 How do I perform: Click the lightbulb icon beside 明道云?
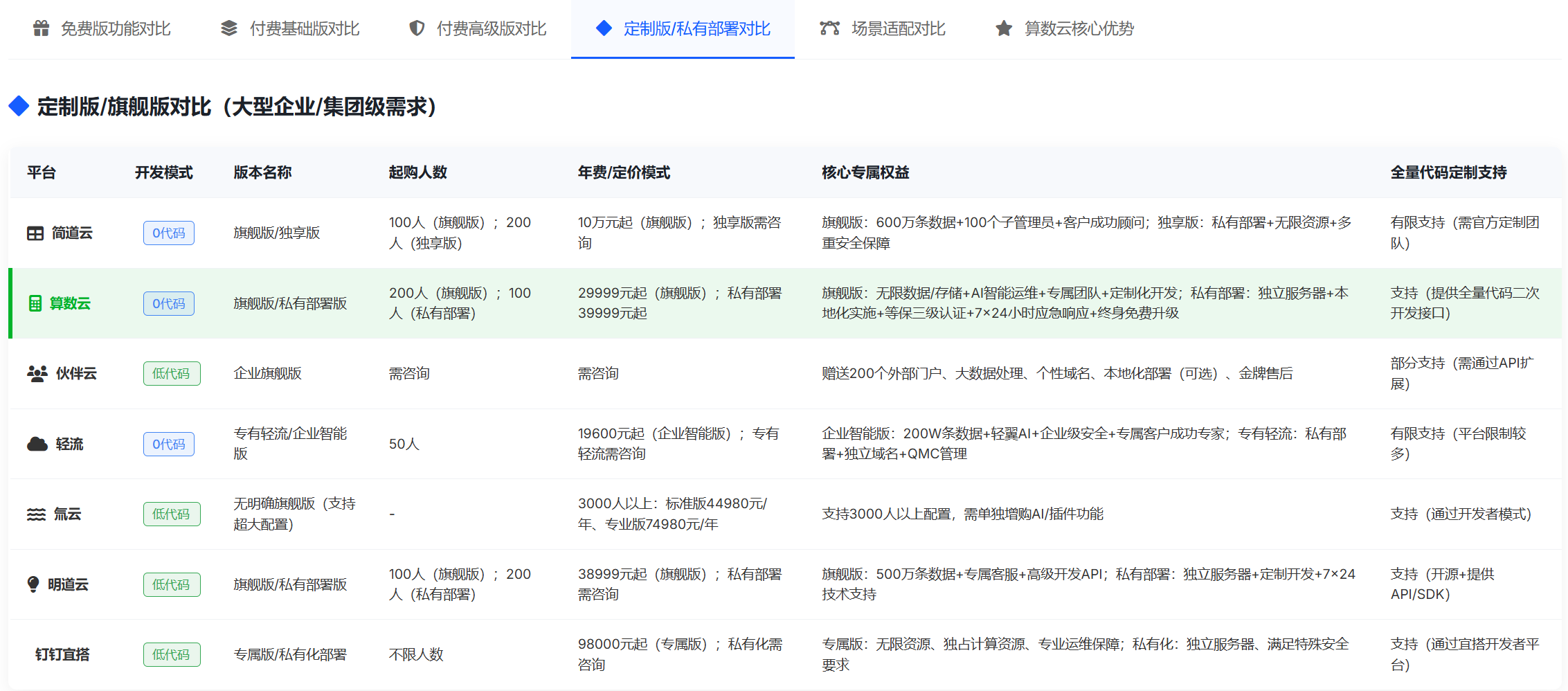click(33, 584)
